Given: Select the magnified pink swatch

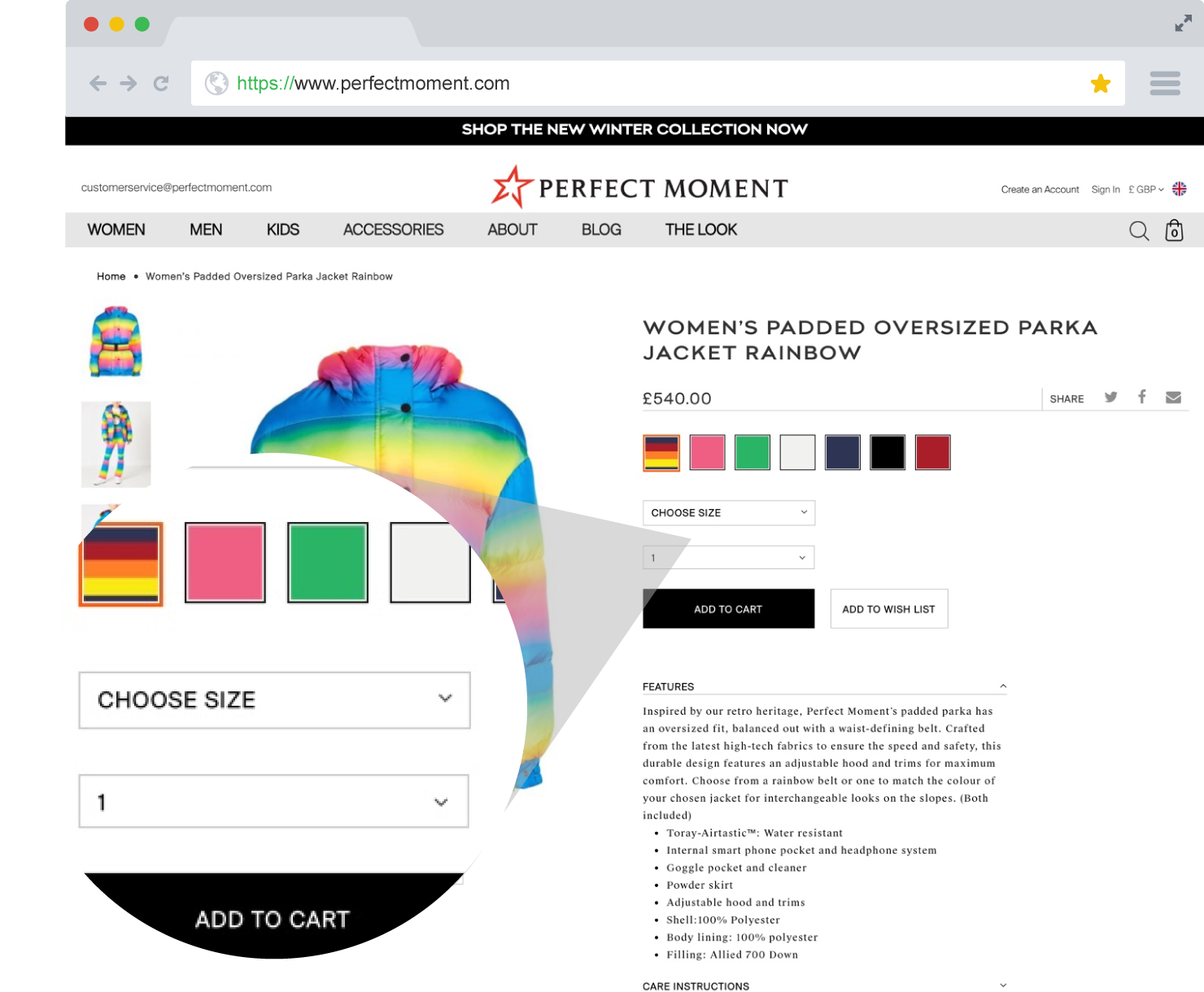Looking at the screenshot, I should (225, 563).
